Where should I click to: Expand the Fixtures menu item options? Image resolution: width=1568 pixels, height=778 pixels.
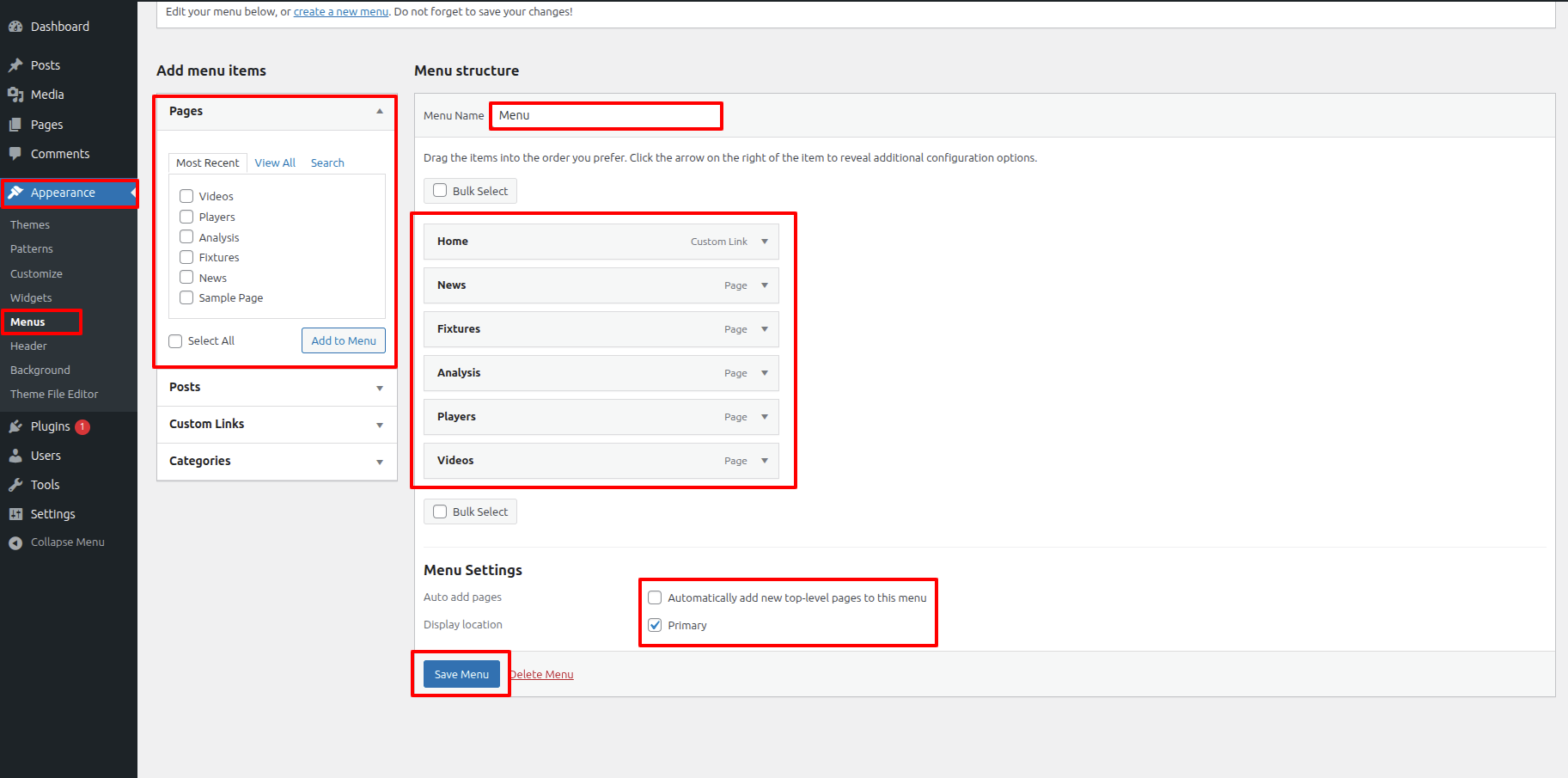coord(765,329)
